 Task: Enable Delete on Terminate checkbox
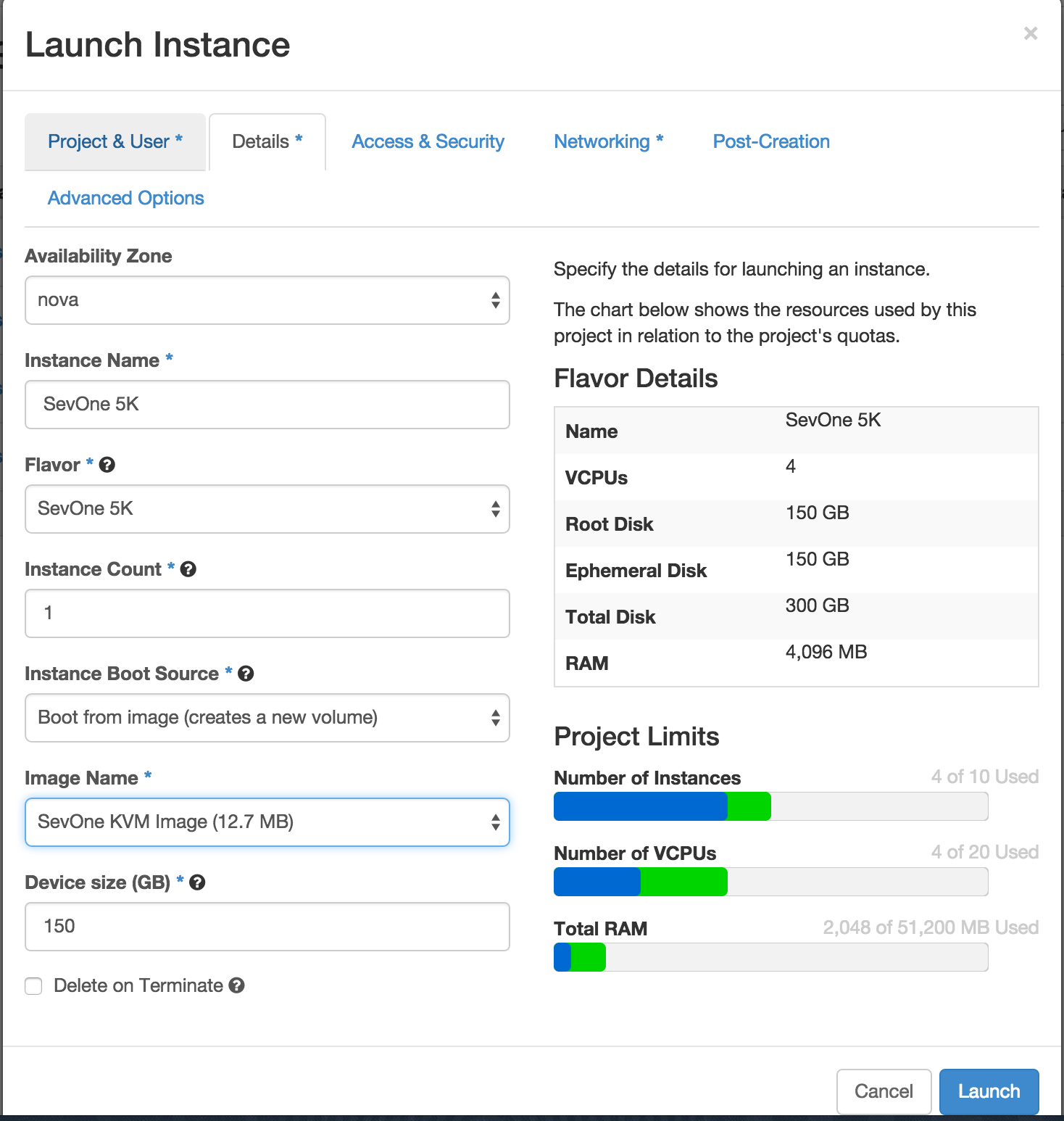click(x=33, y=986)
